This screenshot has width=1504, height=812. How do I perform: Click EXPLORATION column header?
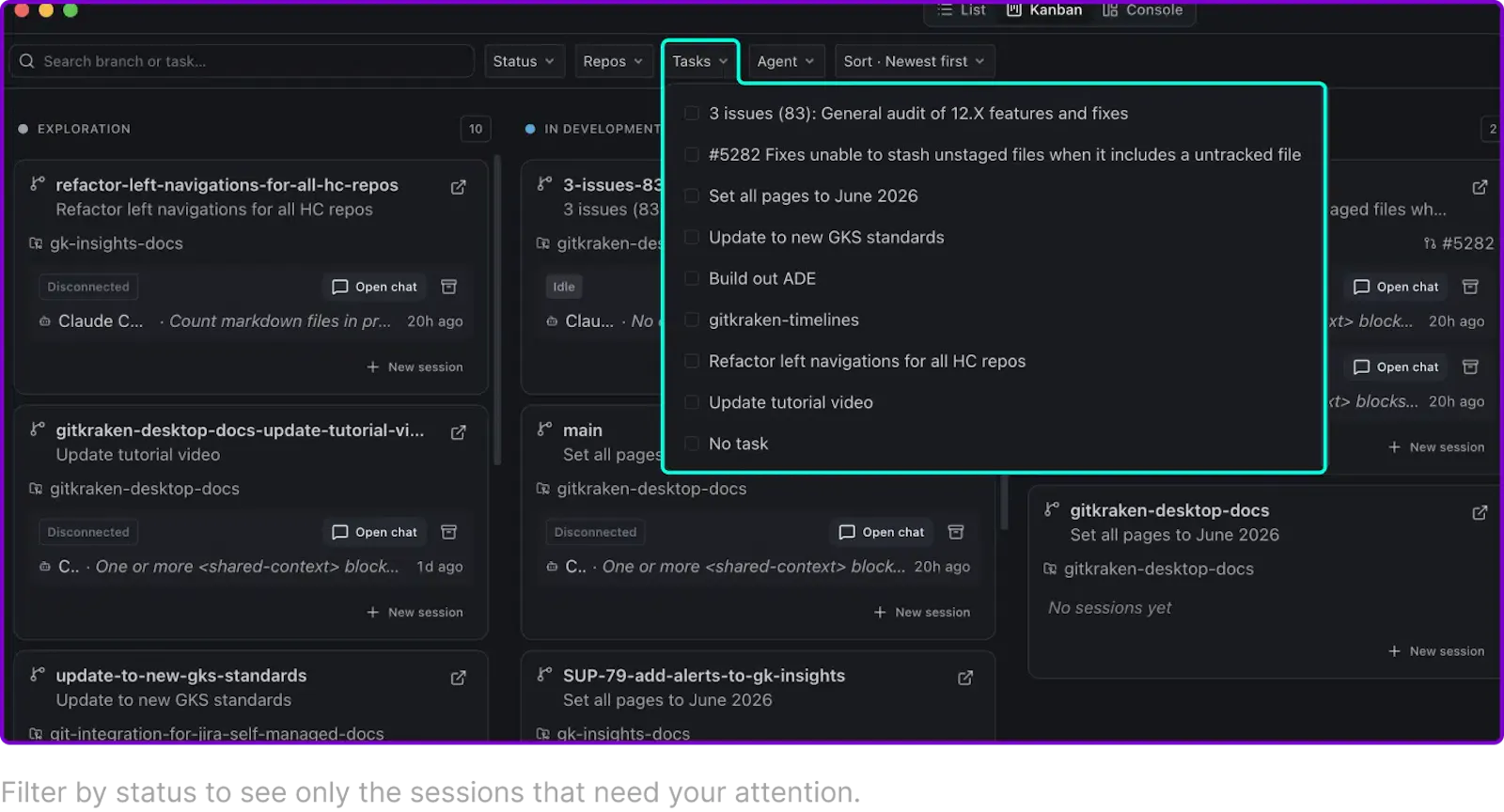pyautogui.click(x=84, y=129)
